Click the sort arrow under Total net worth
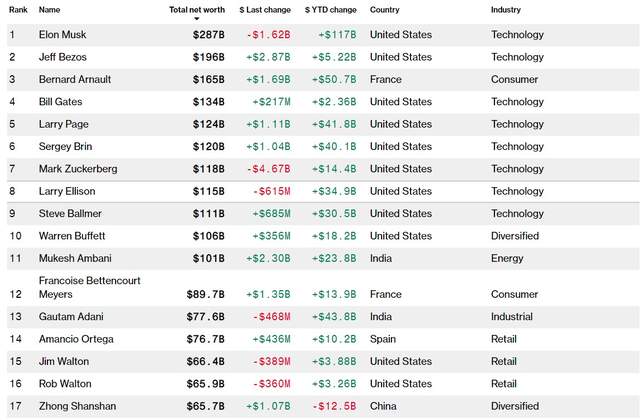 click(x=197, y=19)
